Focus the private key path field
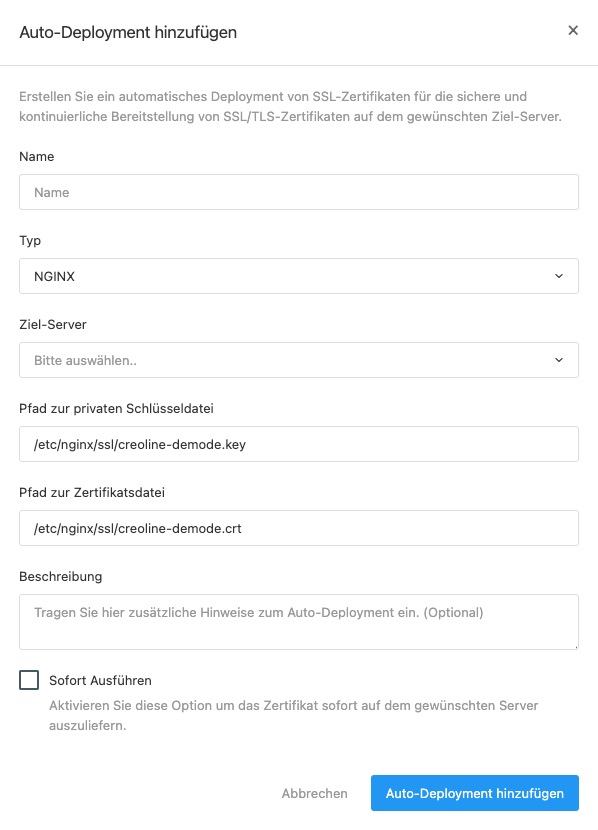This screenshot has width=598, height=830. click(298, 444)
